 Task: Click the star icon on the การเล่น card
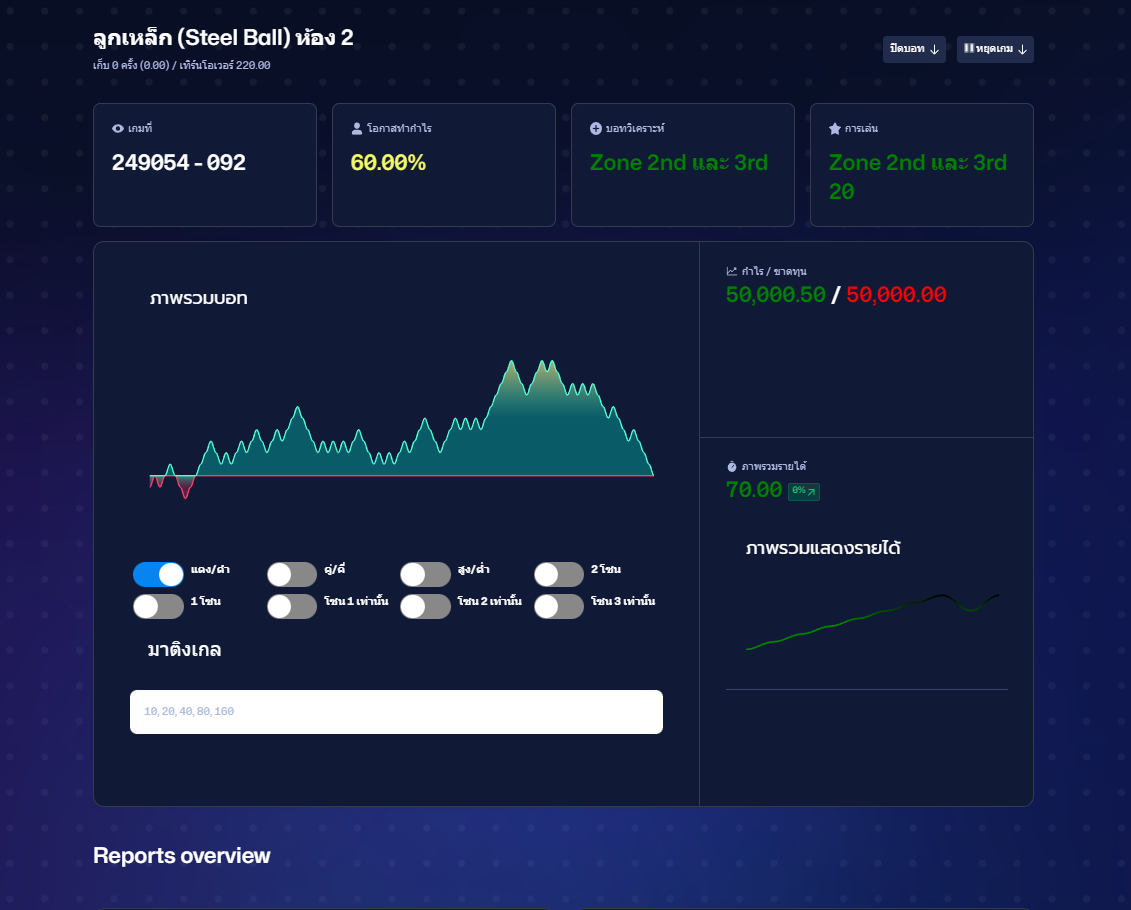click(x=835, y=128)
